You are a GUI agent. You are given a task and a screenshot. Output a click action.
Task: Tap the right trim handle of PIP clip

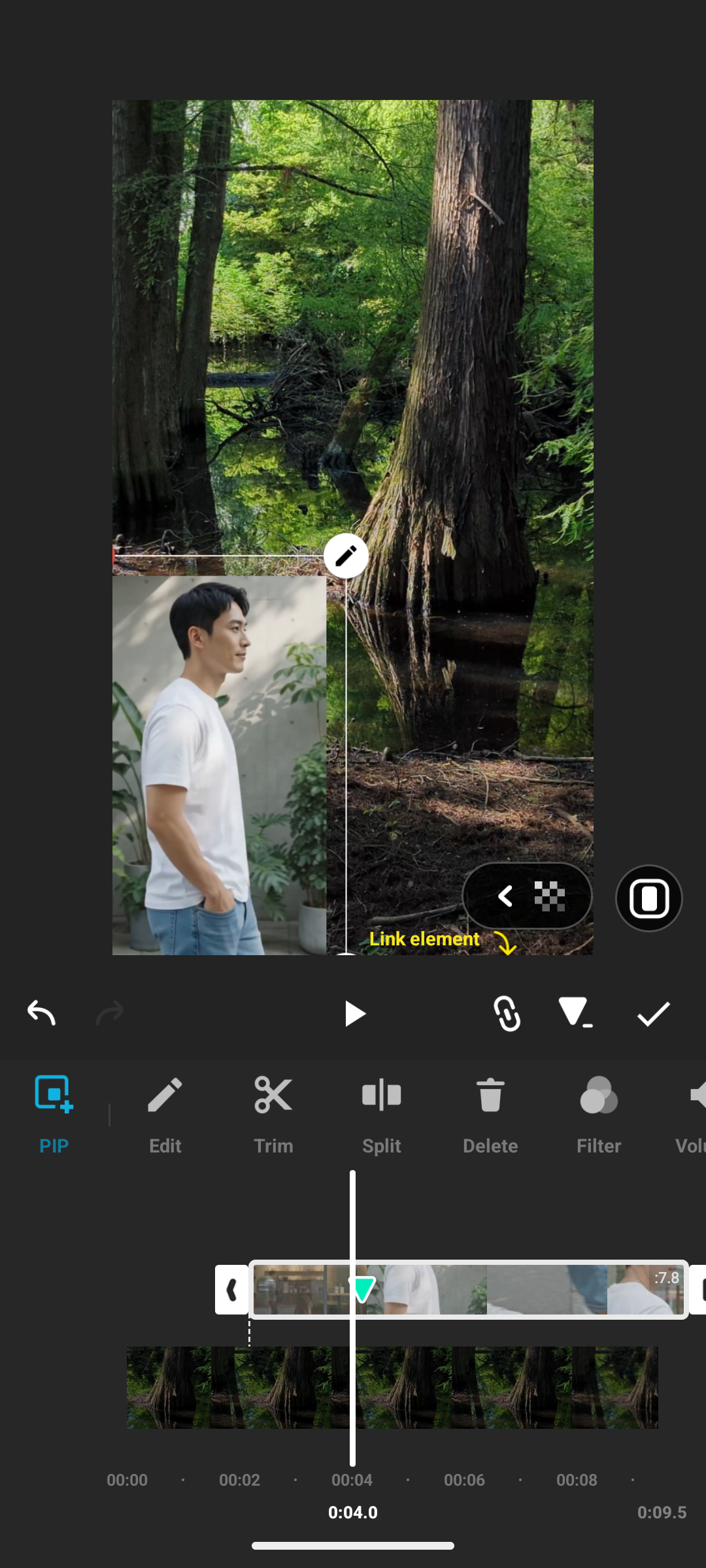698,1290
